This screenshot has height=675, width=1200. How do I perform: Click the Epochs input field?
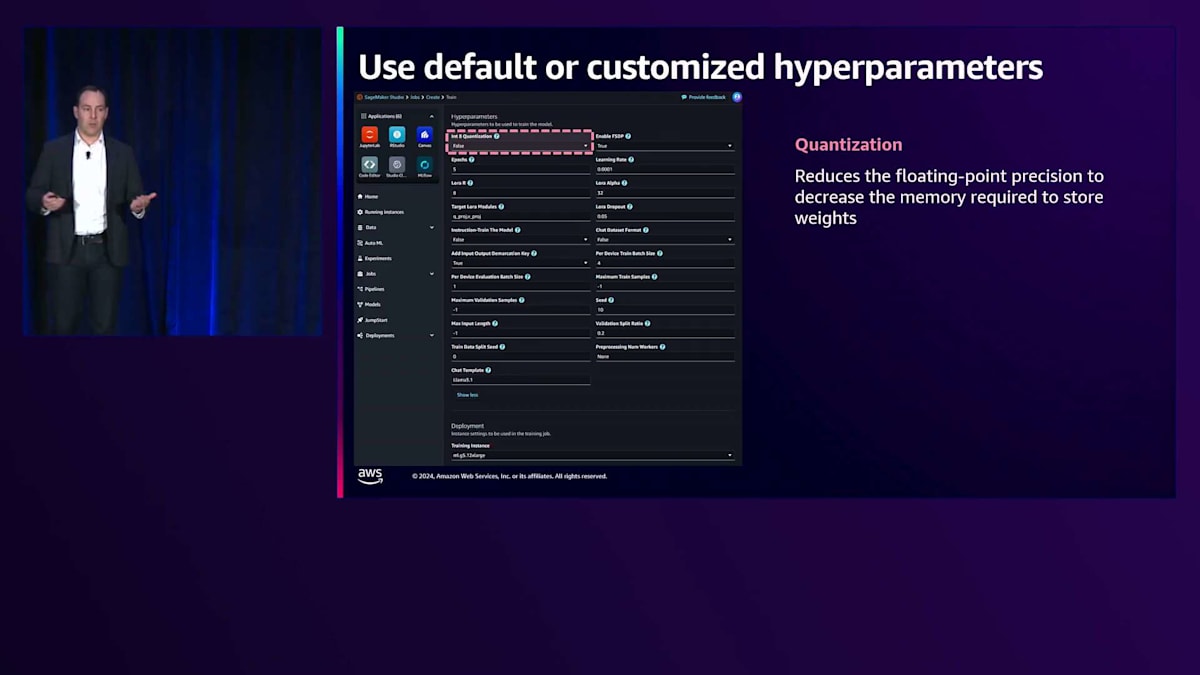pyautogui.click(x=520, y=169)
